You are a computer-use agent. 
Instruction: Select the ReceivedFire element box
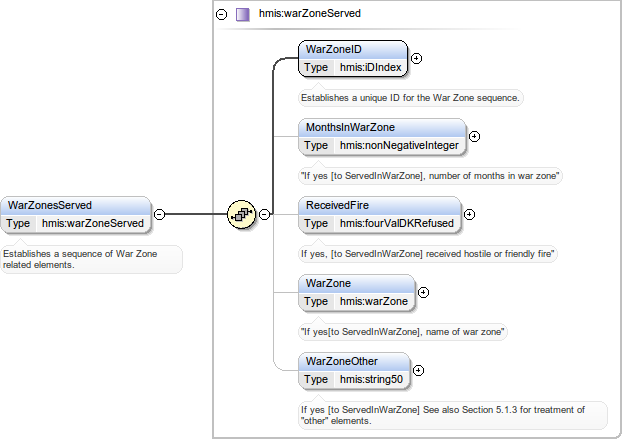pyautogui.click(x=380, y=205)
